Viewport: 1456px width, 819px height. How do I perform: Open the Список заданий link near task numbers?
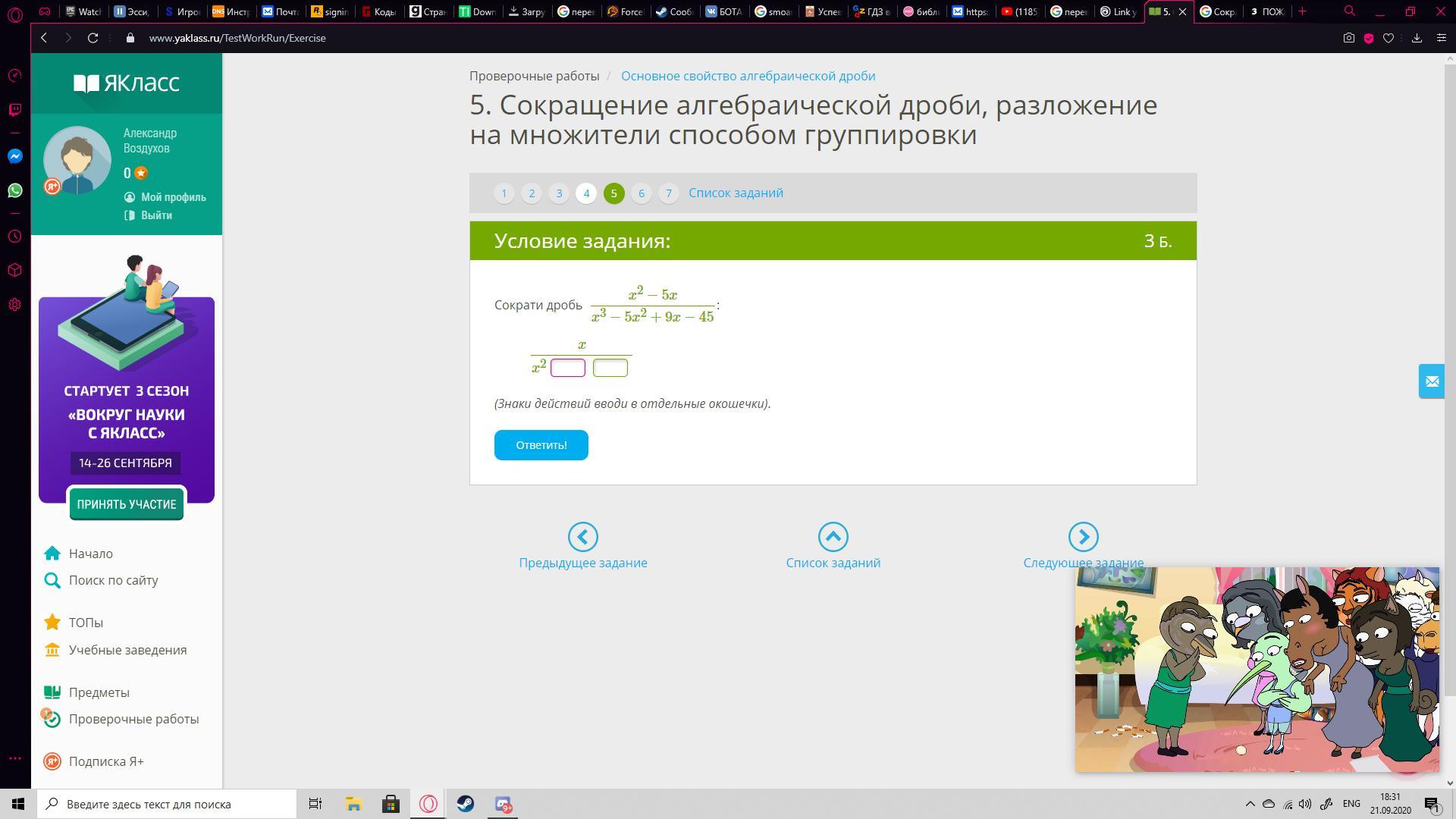click(x=736, y=193)
